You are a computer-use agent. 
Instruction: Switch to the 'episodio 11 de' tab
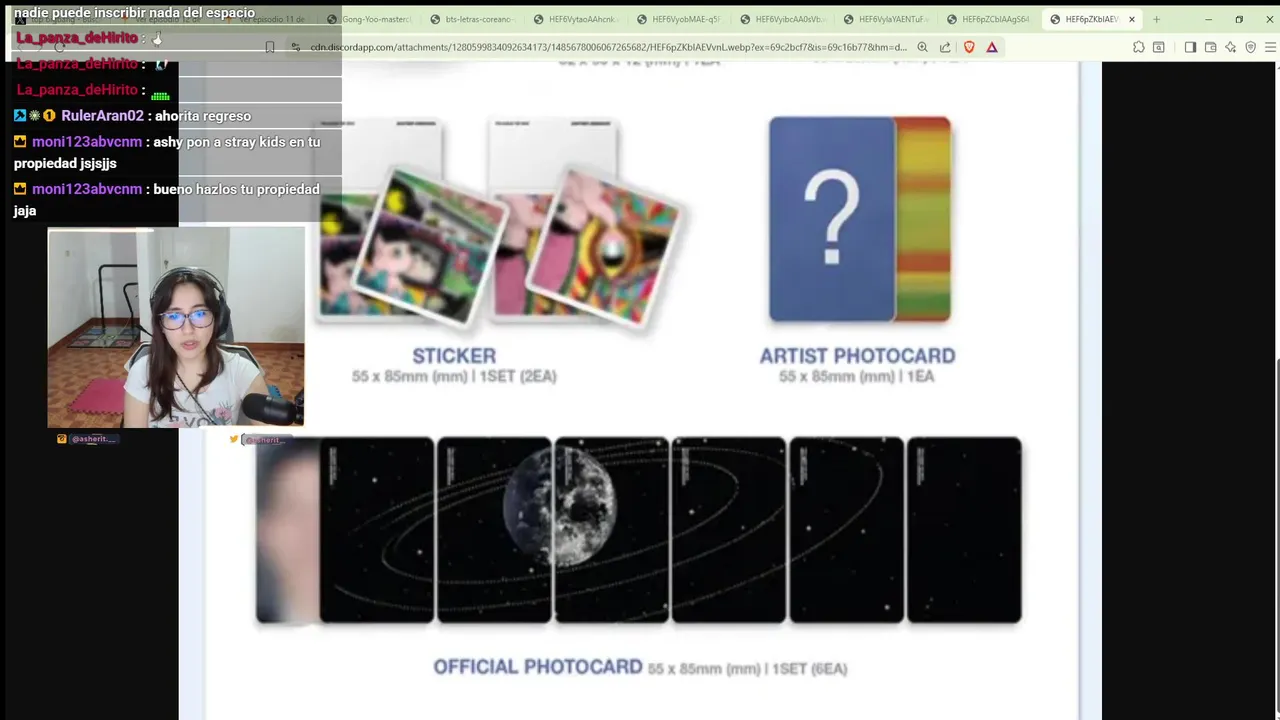click(265, 19)
